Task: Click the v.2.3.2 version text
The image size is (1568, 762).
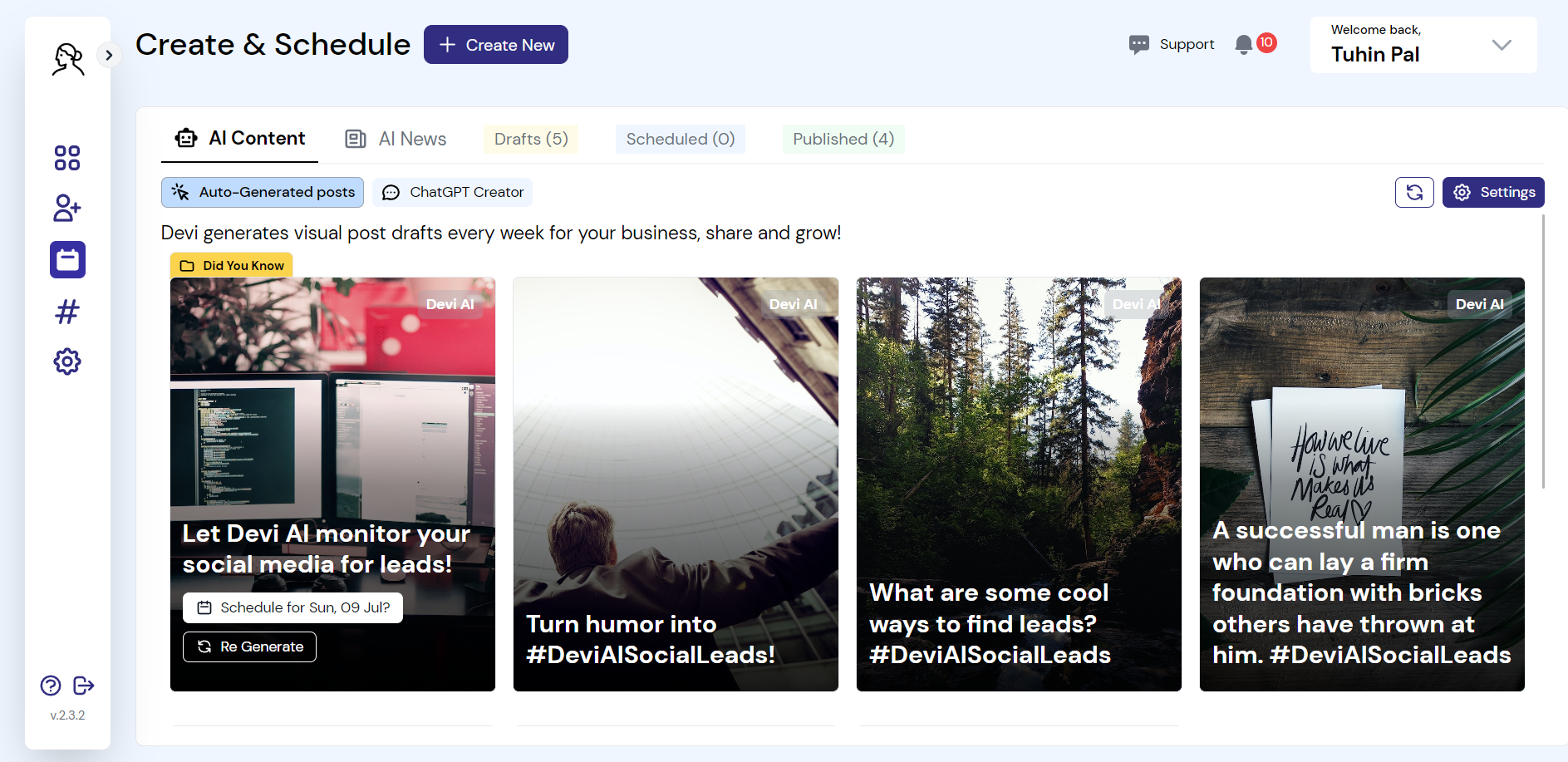Action: point(67,715)
